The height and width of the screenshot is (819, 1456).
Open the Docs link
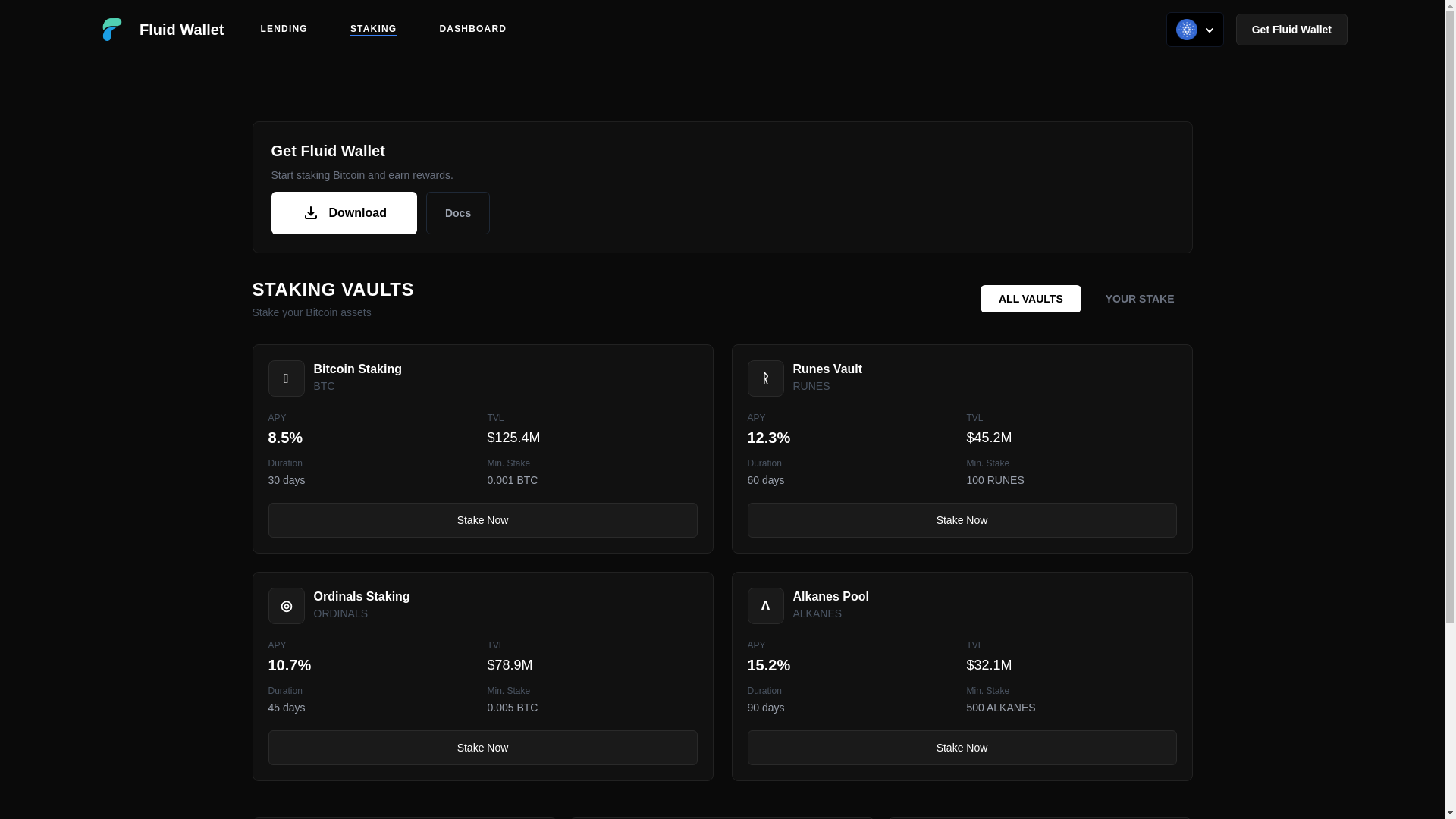(x=457, y=213)
